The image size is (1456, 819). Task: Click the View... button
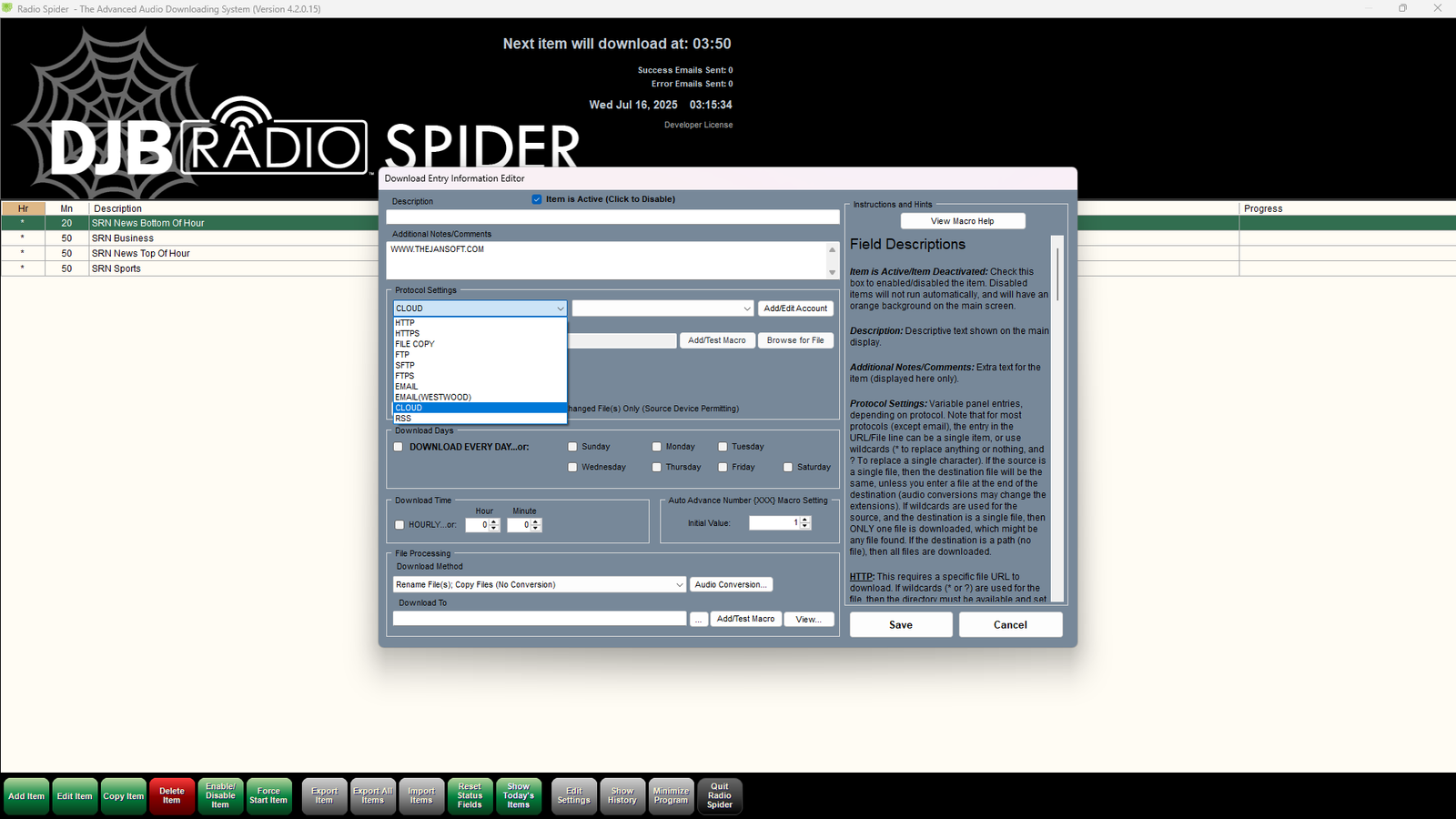click(809, 619)
